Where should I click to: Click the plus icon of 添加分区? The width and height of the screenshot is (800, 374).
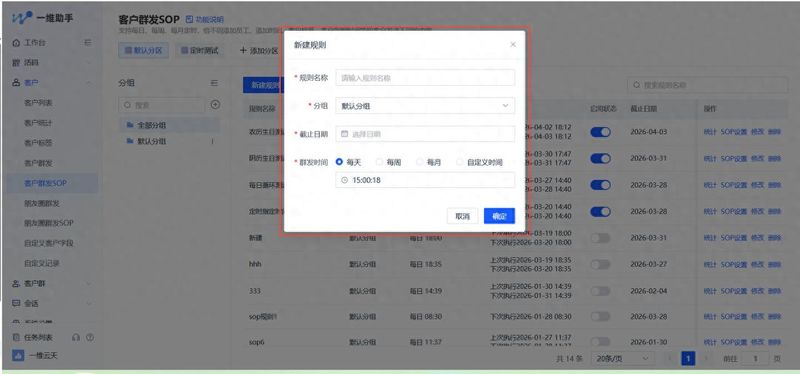coord(243,51)
